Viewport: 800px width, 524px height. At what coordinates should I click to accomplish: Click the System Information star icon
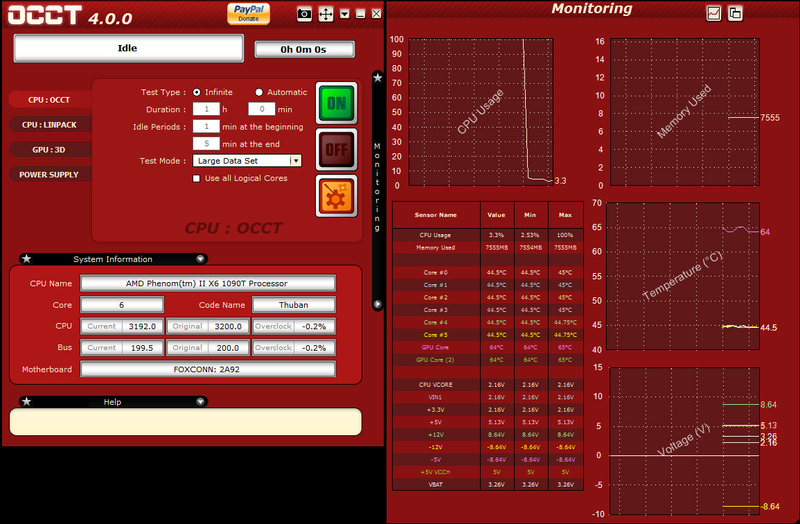(x=27, y=259)
